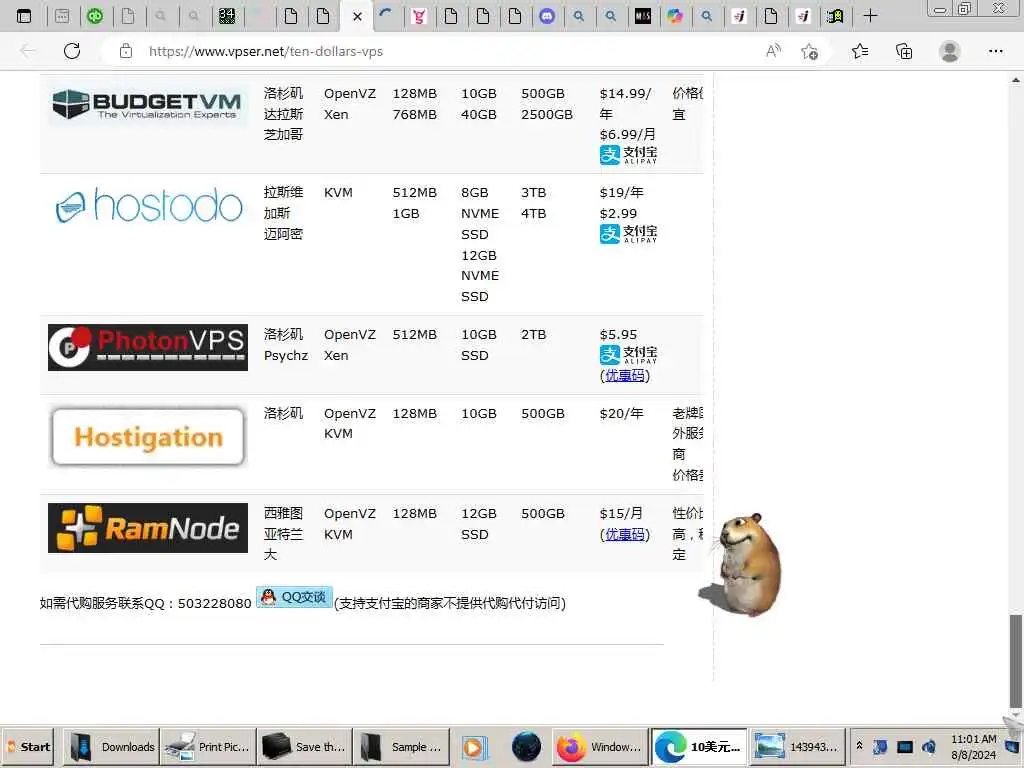Select the $19/年 price in Hostodo row

tap(621, 193)
